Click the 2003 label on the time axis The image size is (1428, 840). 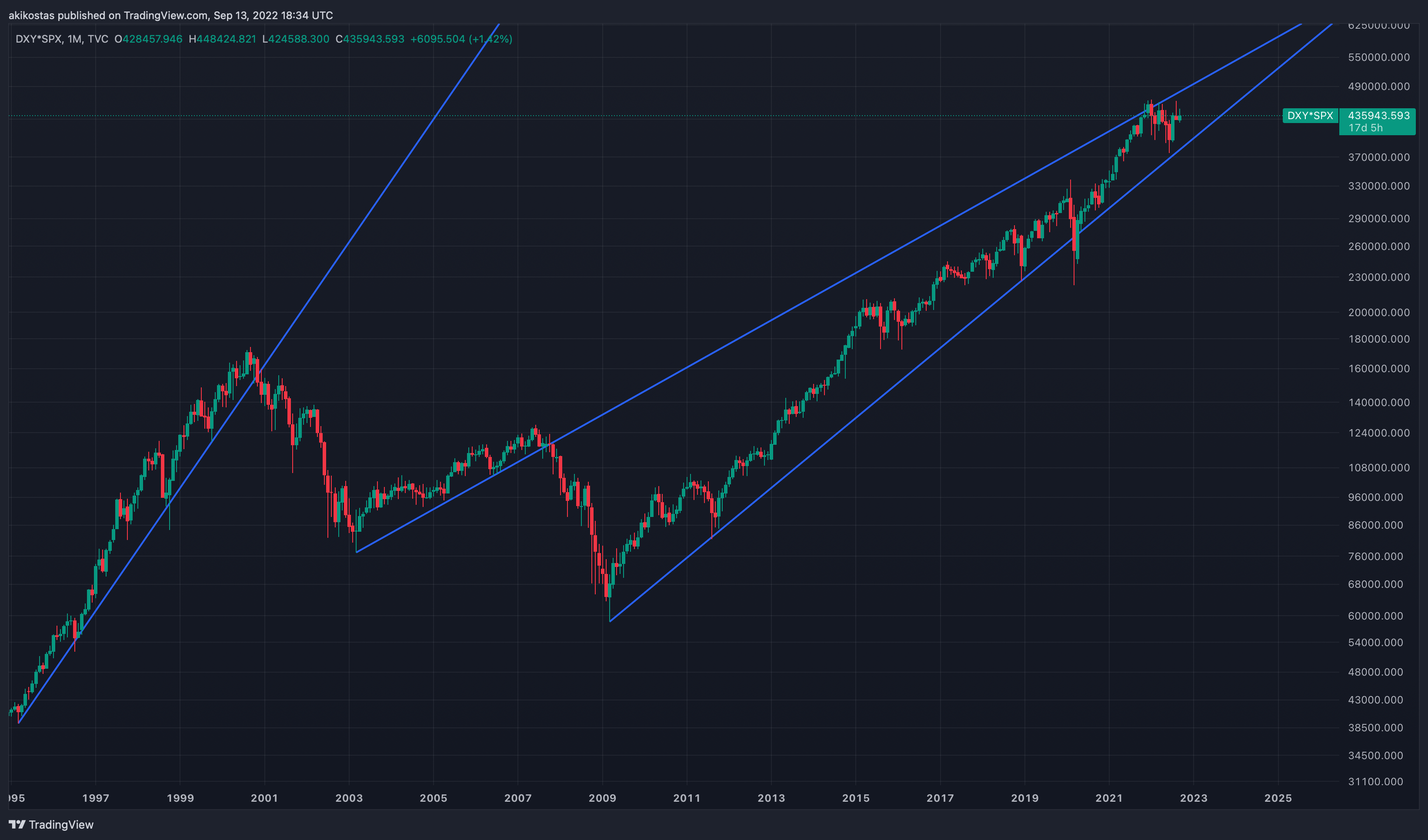[x=349, y=798]
